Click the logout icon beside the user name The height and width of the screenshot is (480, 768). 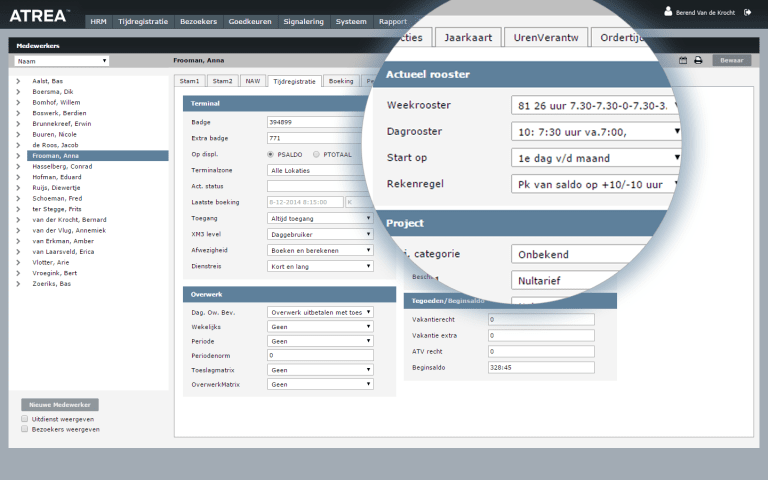[747, 12]
